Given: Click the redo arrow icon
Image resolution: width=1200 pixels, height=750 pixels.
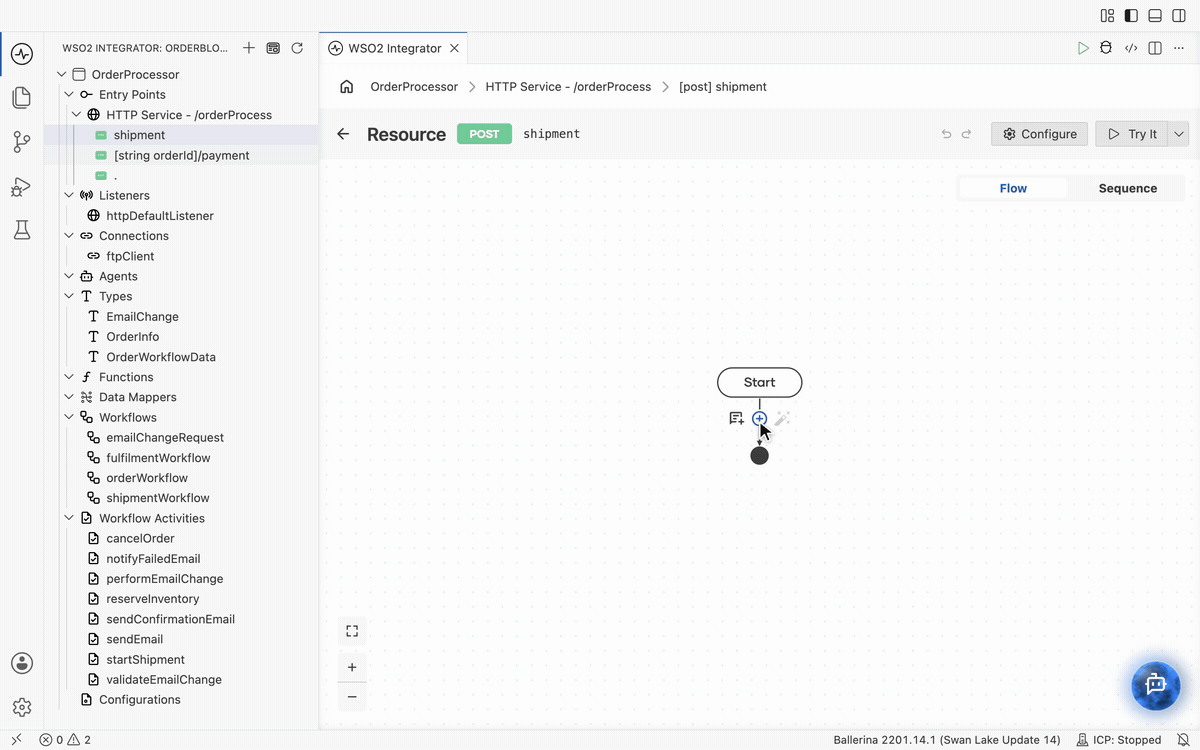Looking at the screenshot, I should pos(966,134).
